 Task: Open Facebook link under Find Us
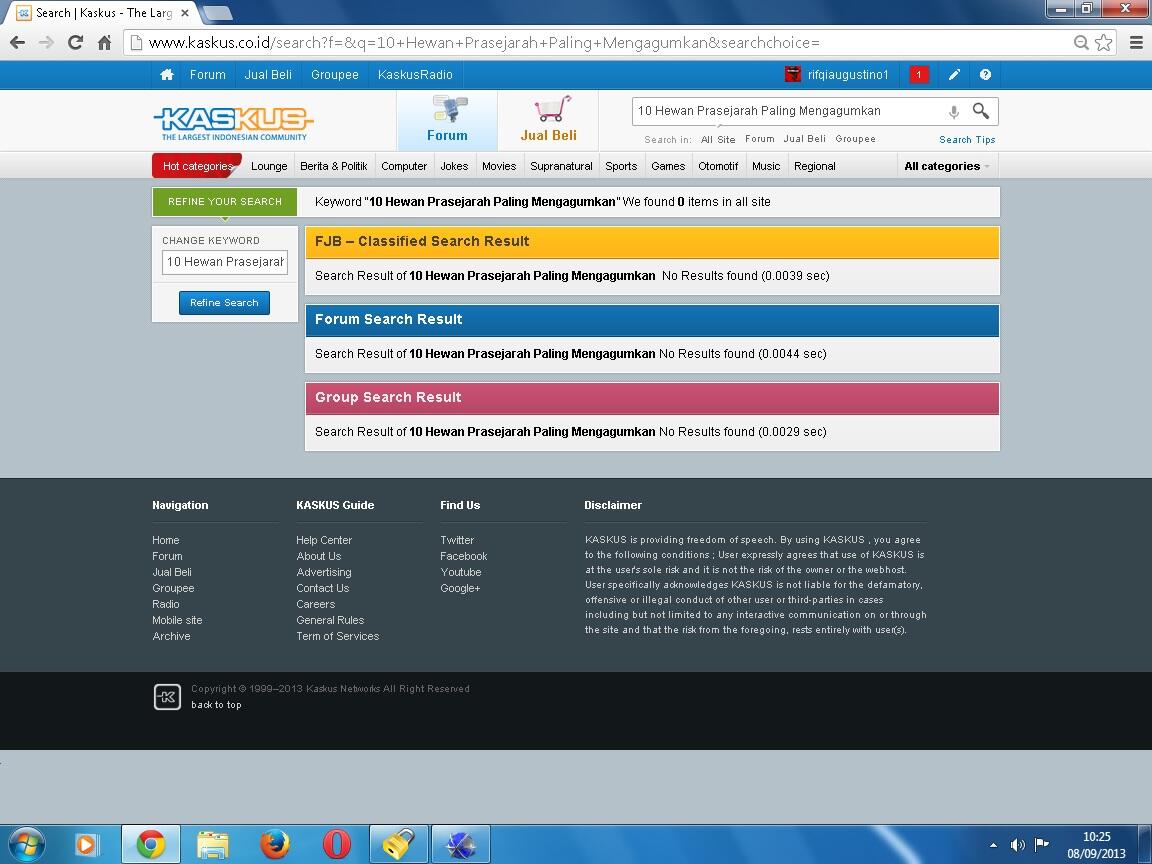(x=464, y=556)
